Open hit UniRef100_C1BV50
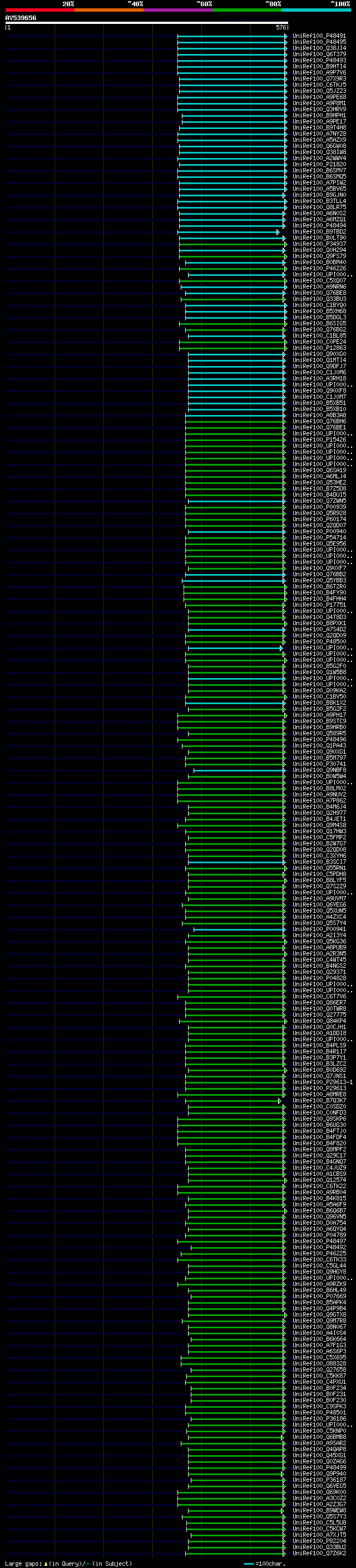356x1568 pixels. coord(319,696)
